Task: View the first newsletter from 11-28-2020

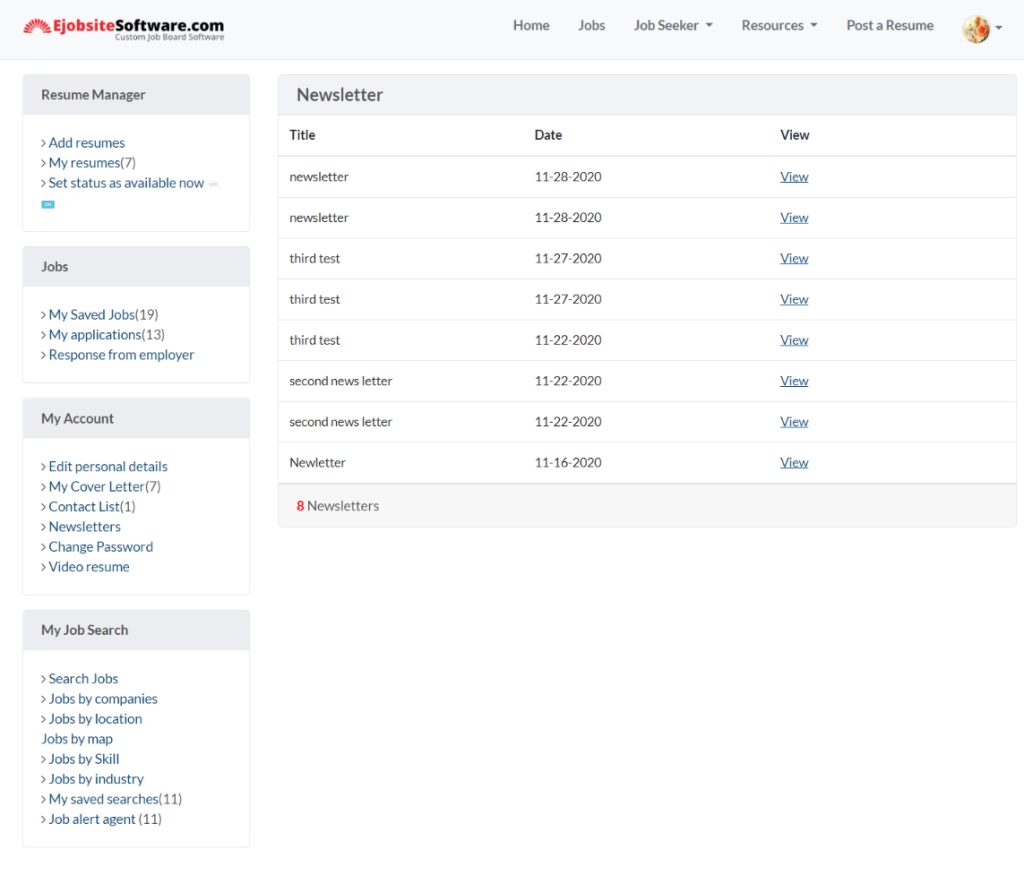Action: (x=794, y=176)
